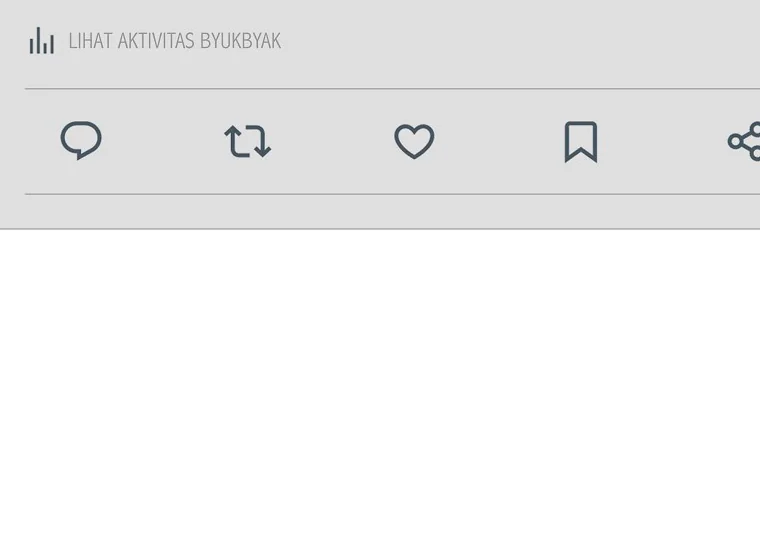Viewport: 760px width, 550px height.
Task: Open the share options icon
Action: pyautogui.click(x=744, y=141)
